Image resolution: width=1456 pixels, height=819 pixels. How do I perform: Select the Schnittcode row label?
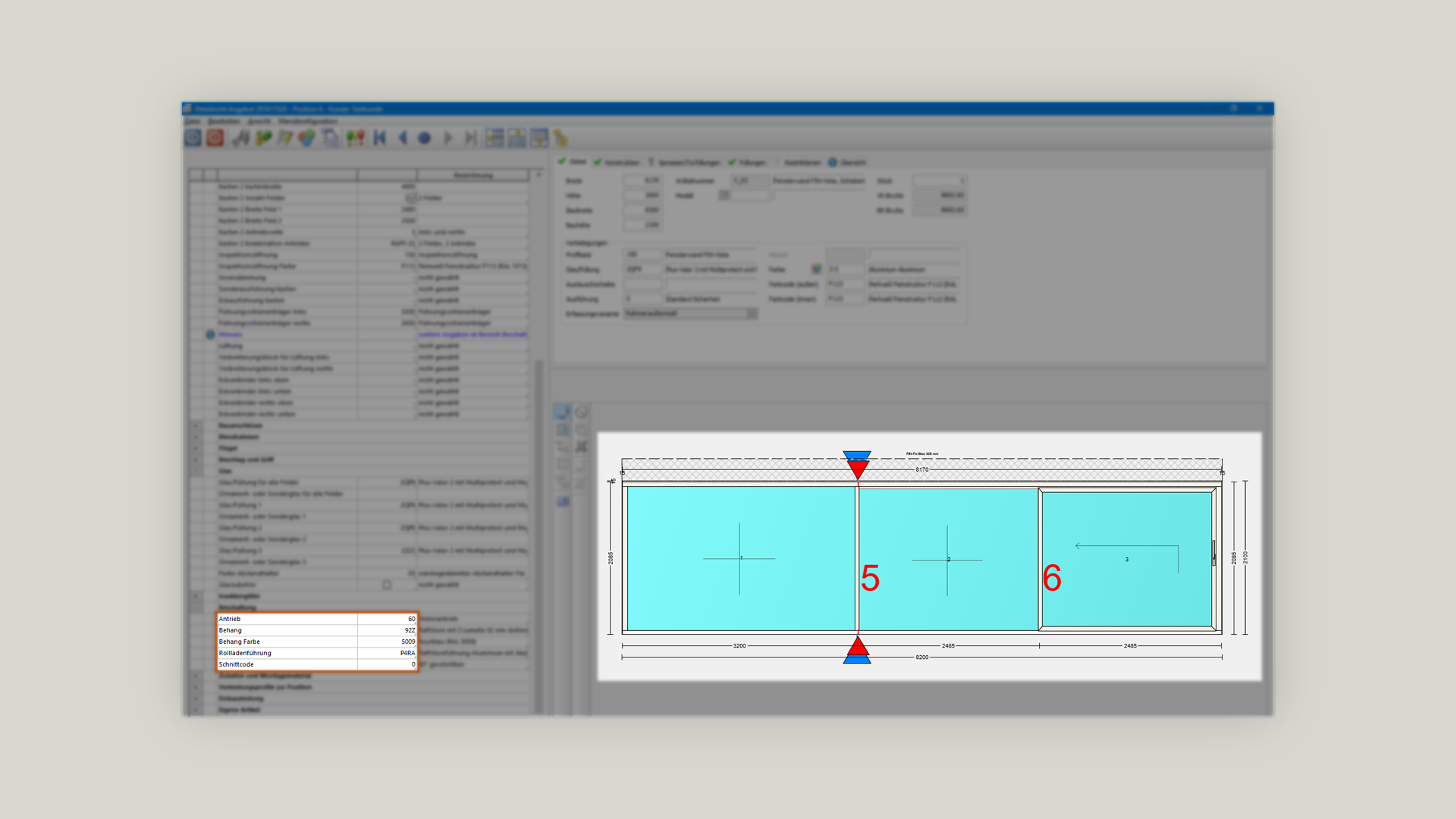[237, 664]
